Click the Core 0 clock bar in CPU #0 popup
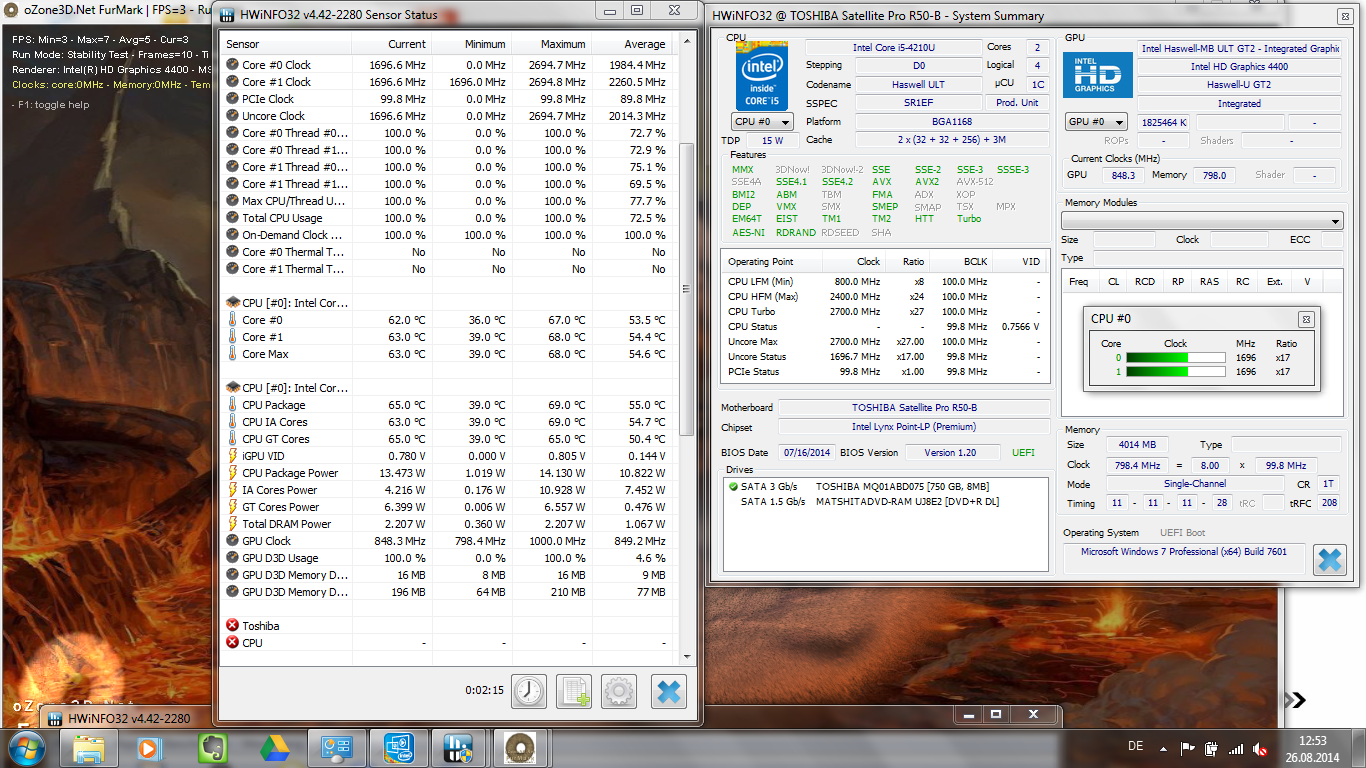Screen dimensions: 1366x768 (x=1176, y=358)
